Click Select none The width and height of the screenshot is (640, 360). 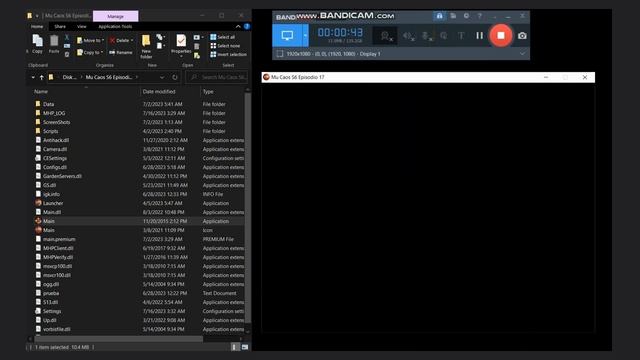click(x=225, y=46)
